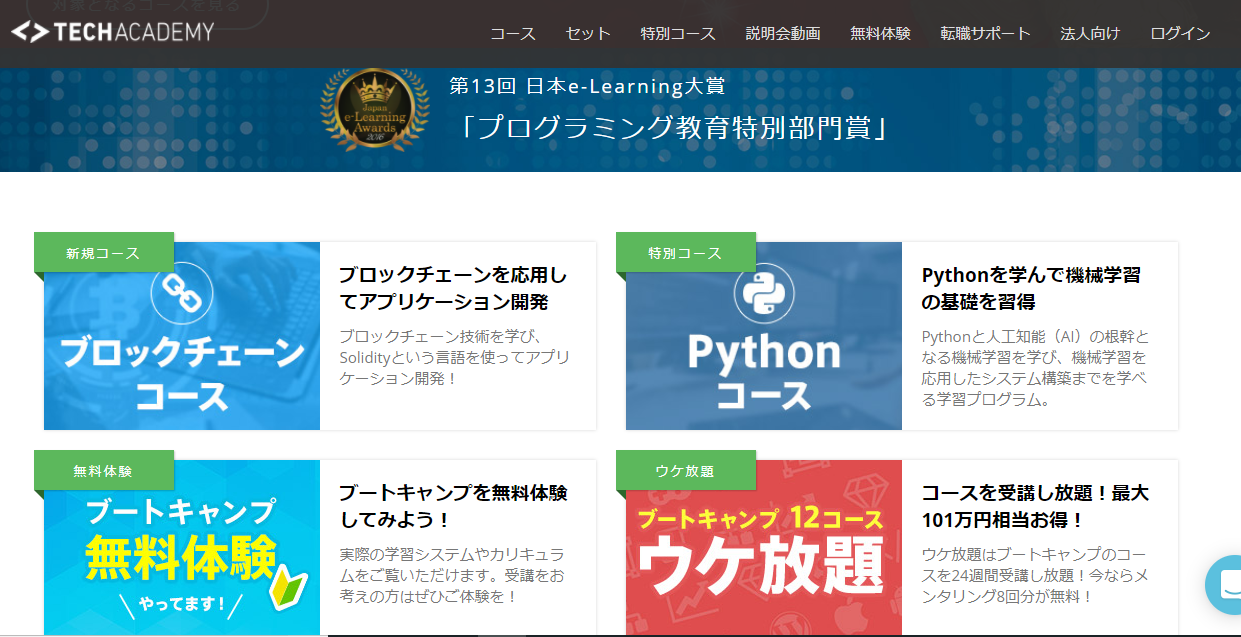Open コースを受講し放題！最大101万円相当お得！ heading
This screenshot has width=1241, height=637.
tap(1035, 506)
